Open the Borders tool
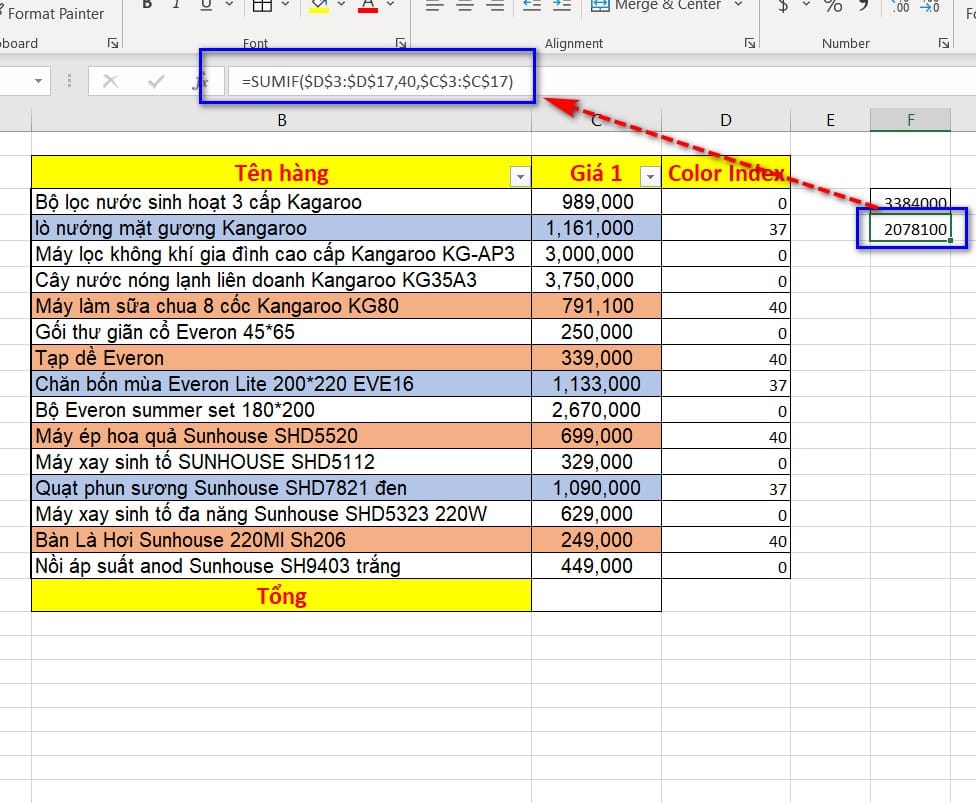976x803 pixels. tap(262, 5)
